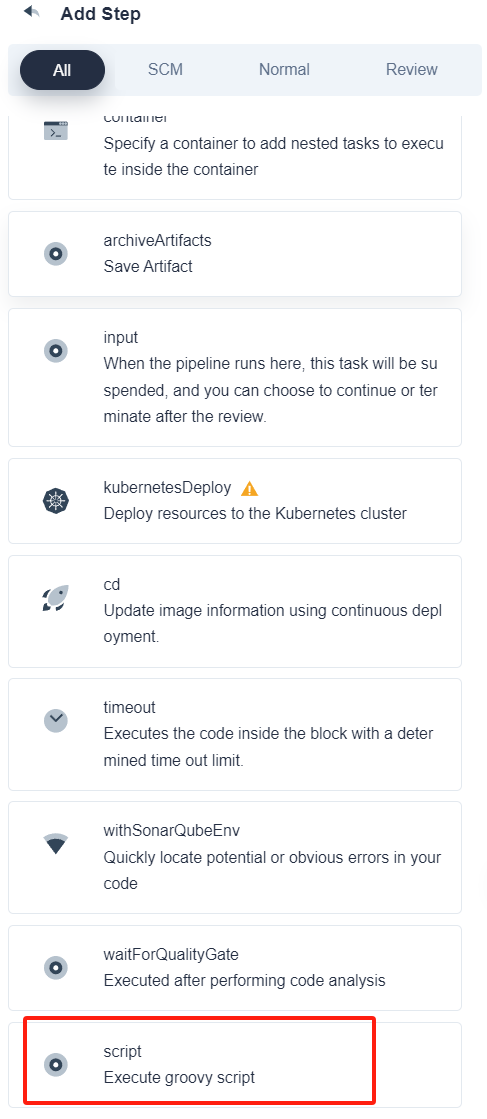Select the container terminal icon
487x1119 pixels.
coord(56,131)
